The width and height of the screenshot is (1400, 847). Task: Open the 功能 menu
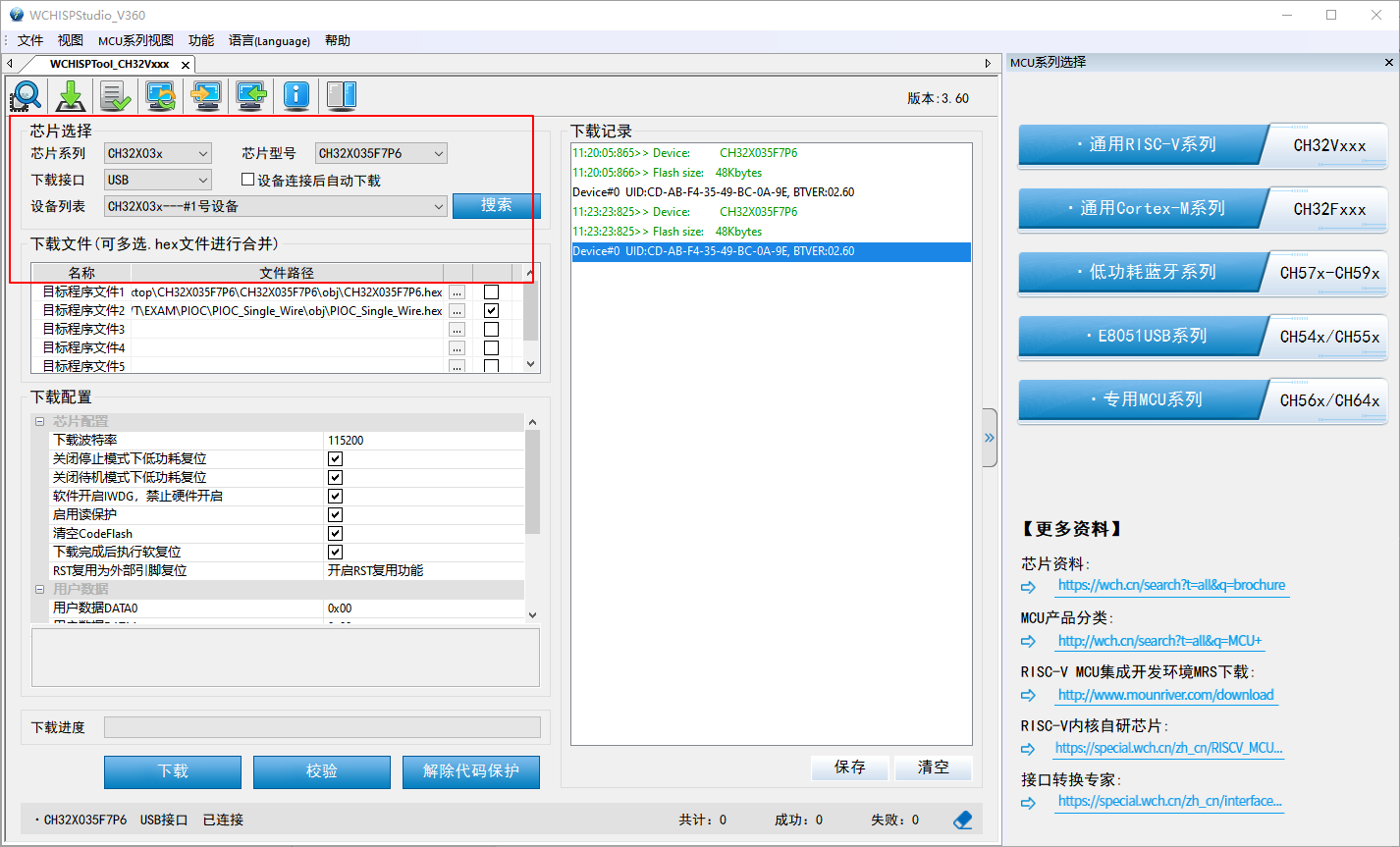pyautogui.click(x=200, y=40)
